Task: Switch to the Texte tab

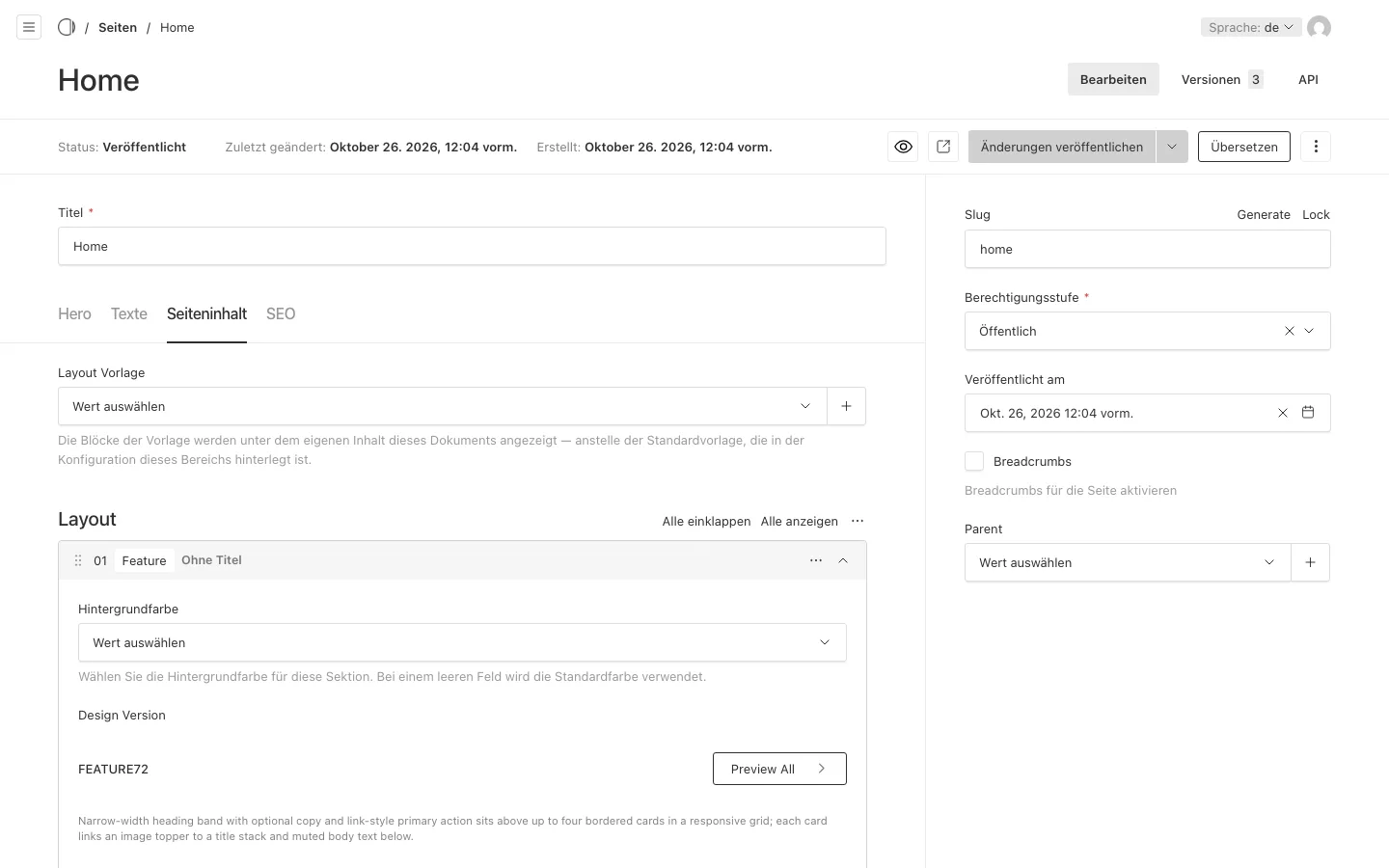Action: 129,313
